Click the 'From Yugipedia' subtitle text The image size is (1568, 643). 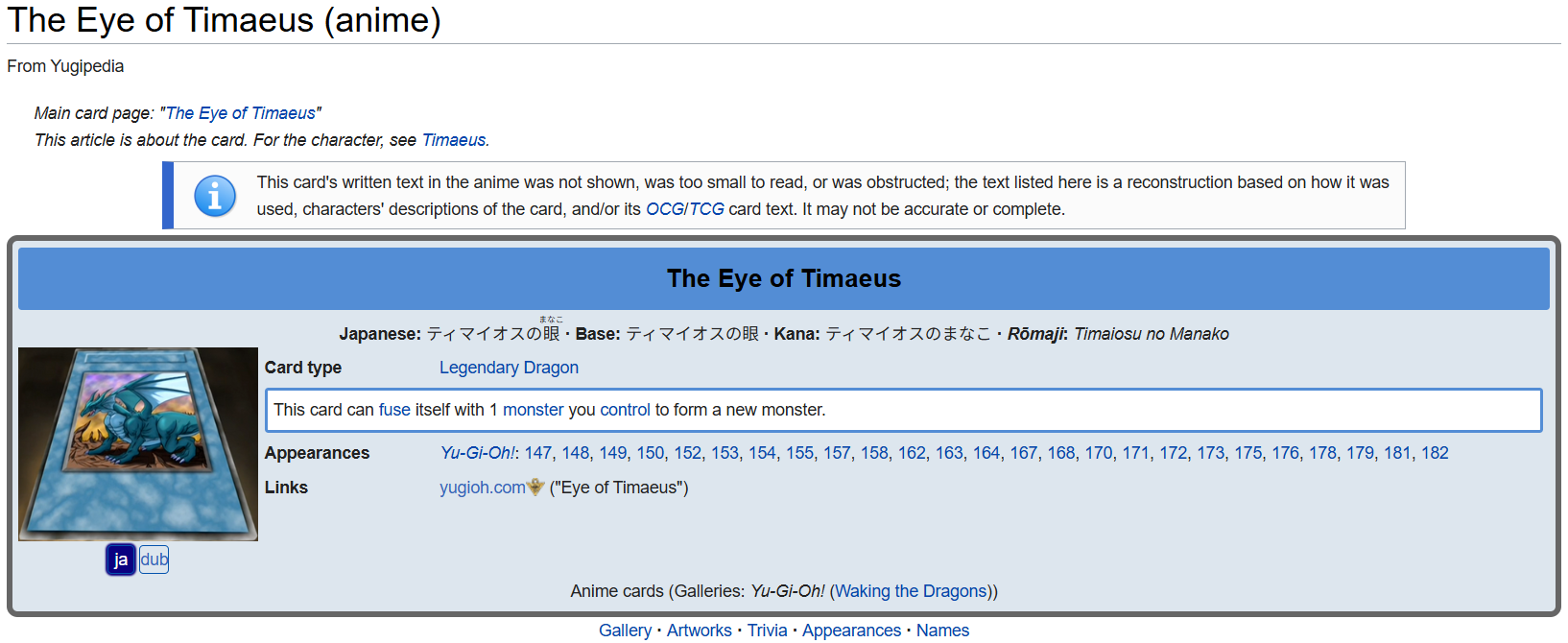(65, 66)
